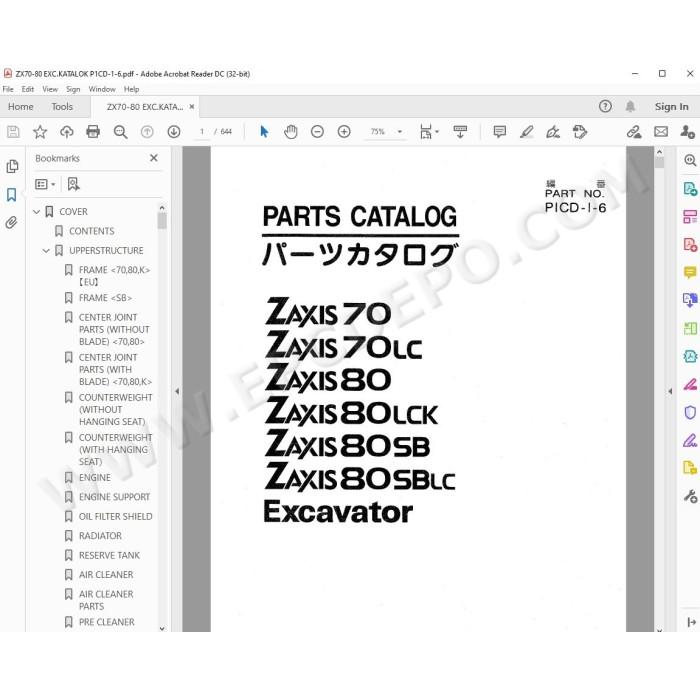Expand right tools pane at bottom
The height and width of the screenshot is (700, 700).
click(x=692, y=622)
